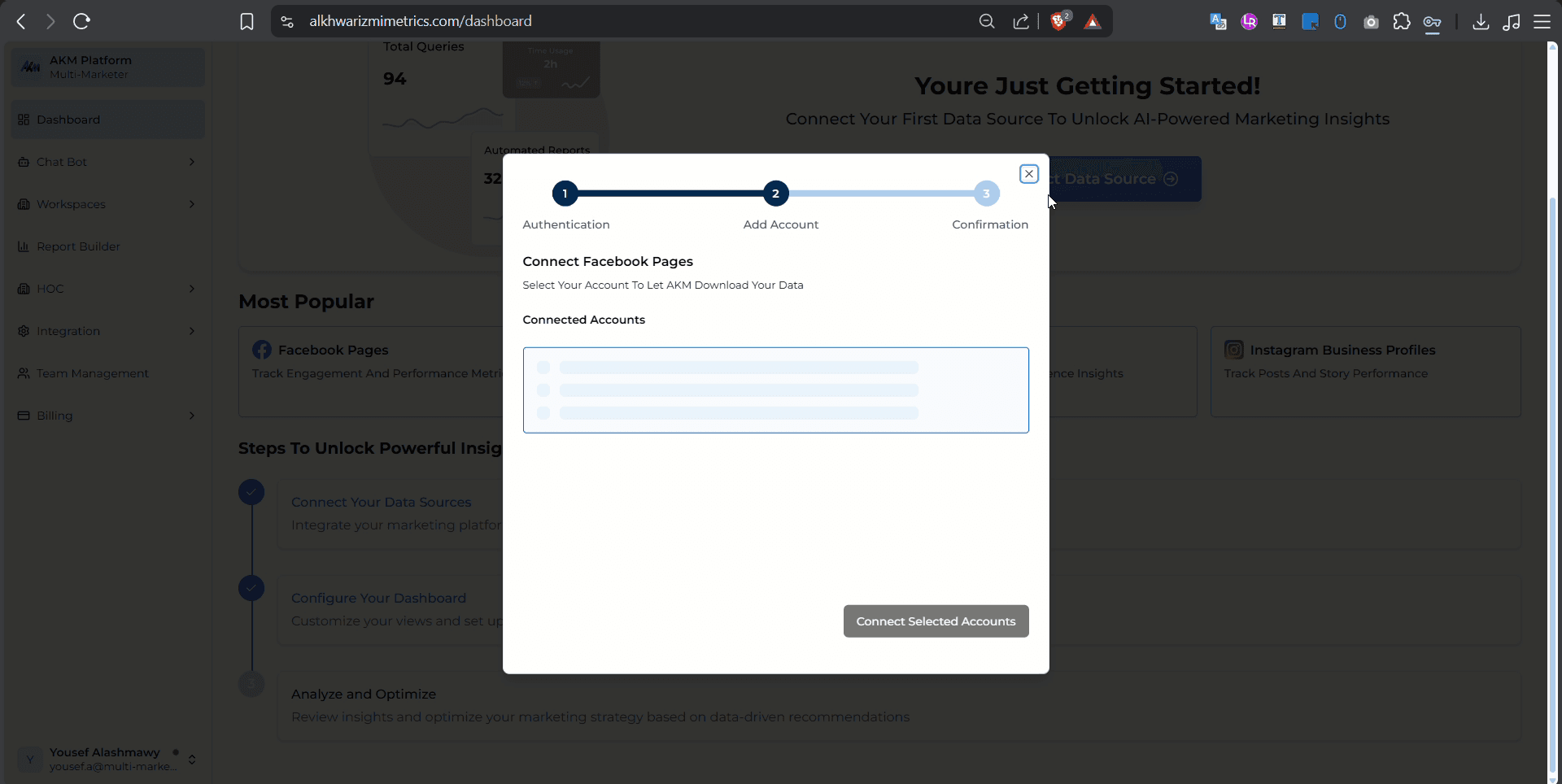This screenshot has width=1562, height=784.
Task: Reload the page
Action: coord(81,22)
